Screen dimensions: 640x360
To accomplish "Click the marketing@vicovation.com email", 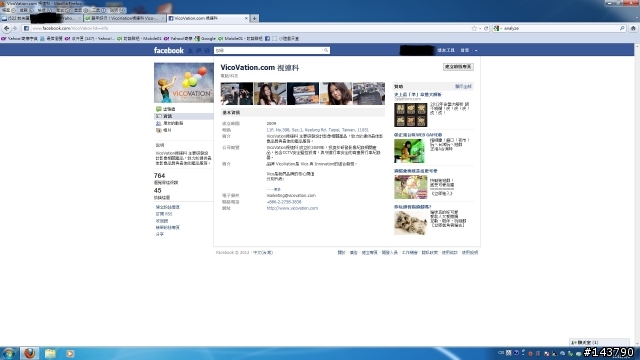I will (291, 196).
